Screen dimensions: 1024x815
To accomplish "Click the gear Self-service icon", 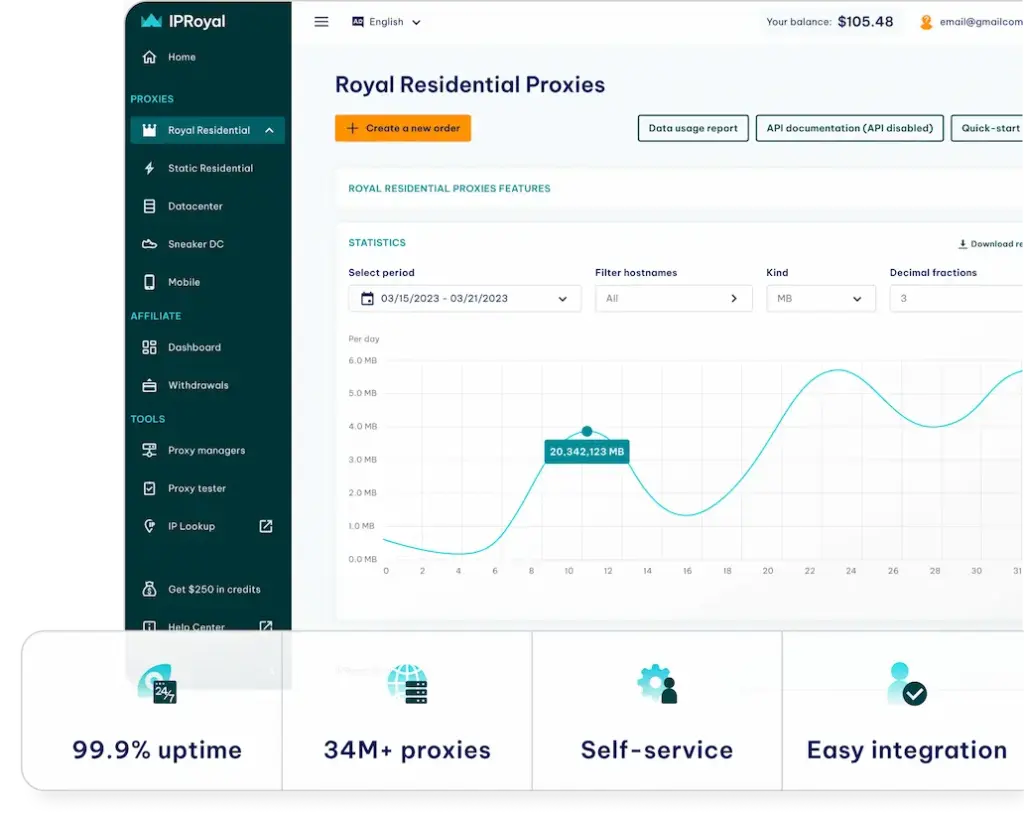I will pyautogui.click(x=657, y=684).
